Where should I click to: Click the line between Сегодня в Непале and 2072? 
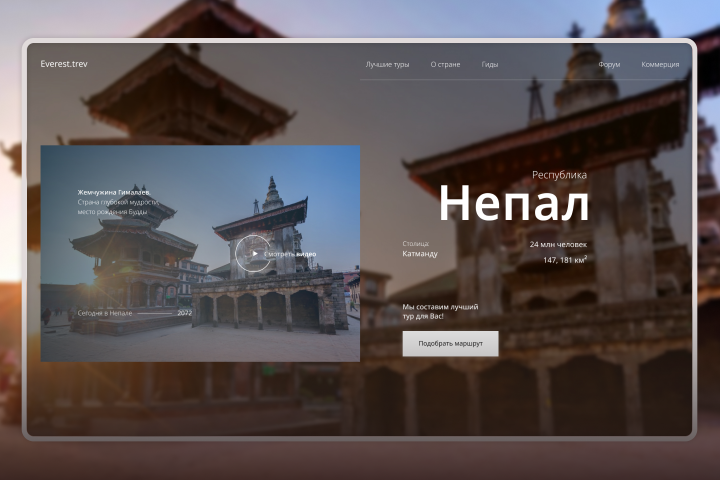click(x=155, y=313)
